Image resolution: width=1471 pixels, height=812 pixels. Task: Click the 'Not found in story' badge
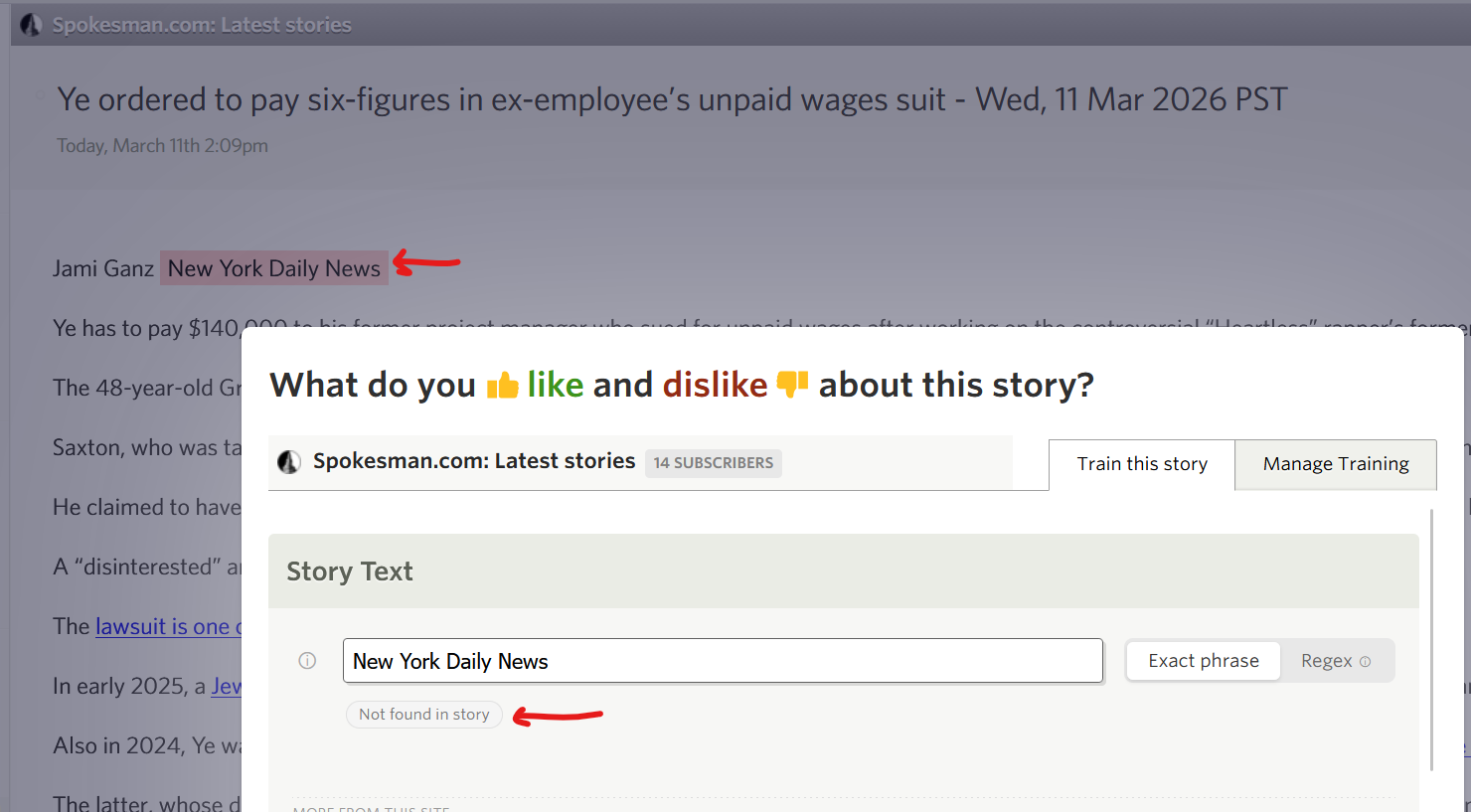coord(424,715)
